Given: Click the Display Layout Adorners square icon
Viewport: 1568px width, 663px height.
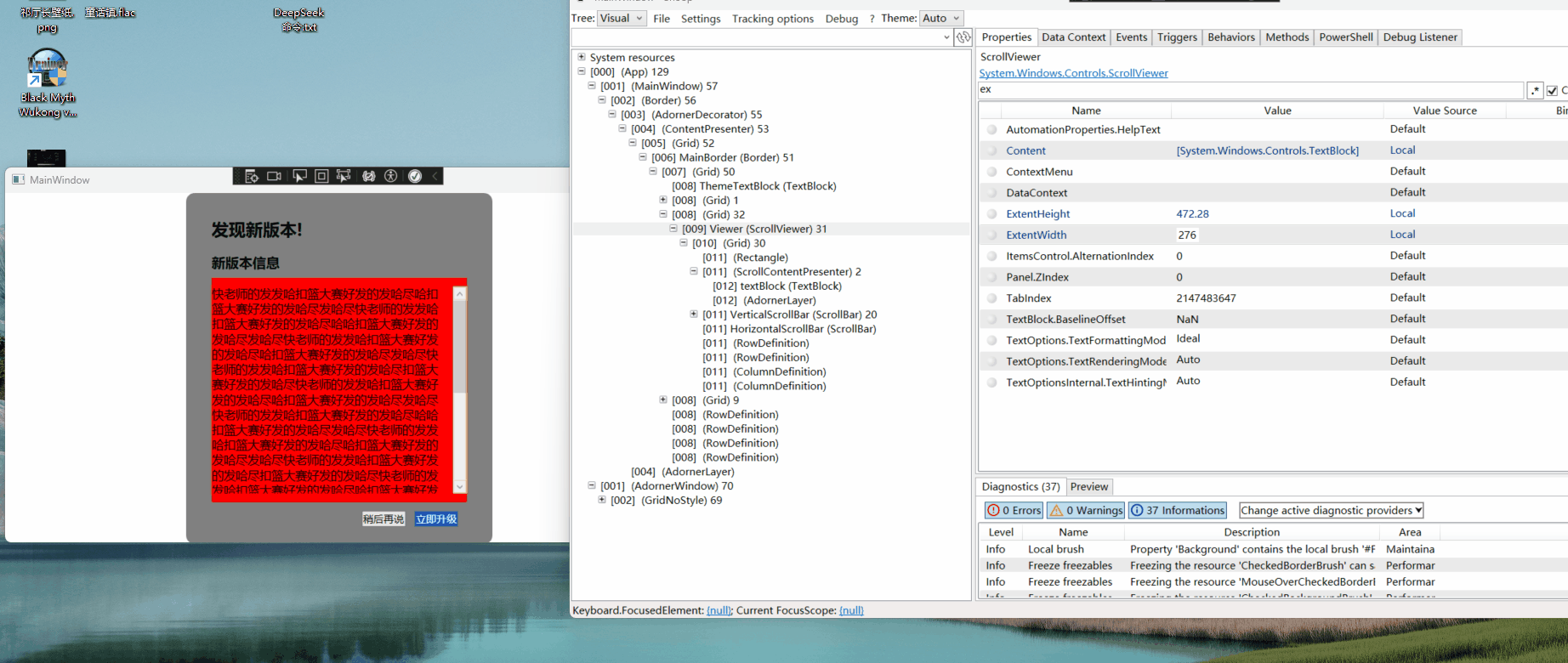Looking at the screenshot, I should point(321,176).
